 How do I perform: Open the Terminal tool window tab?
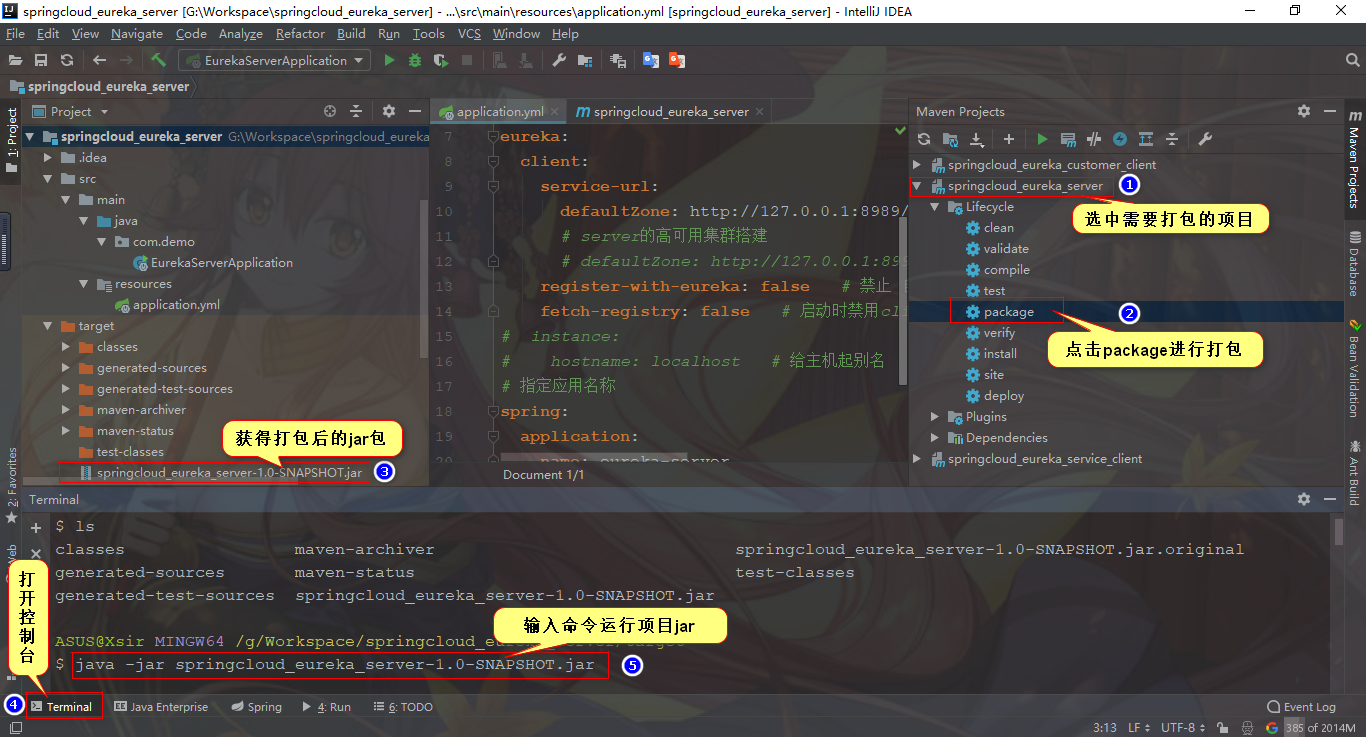click(x=62, y=707)
